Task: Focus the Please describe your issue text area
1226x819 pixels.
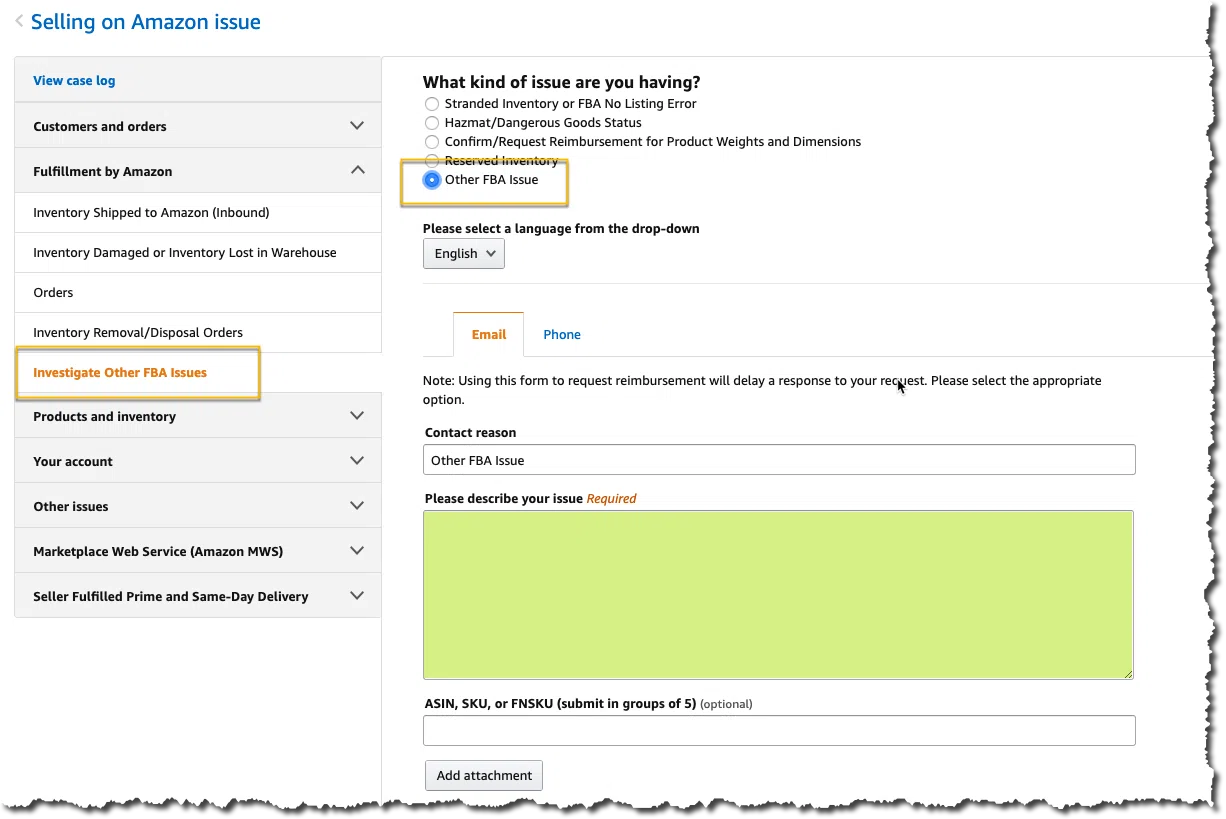Action: 778,595
